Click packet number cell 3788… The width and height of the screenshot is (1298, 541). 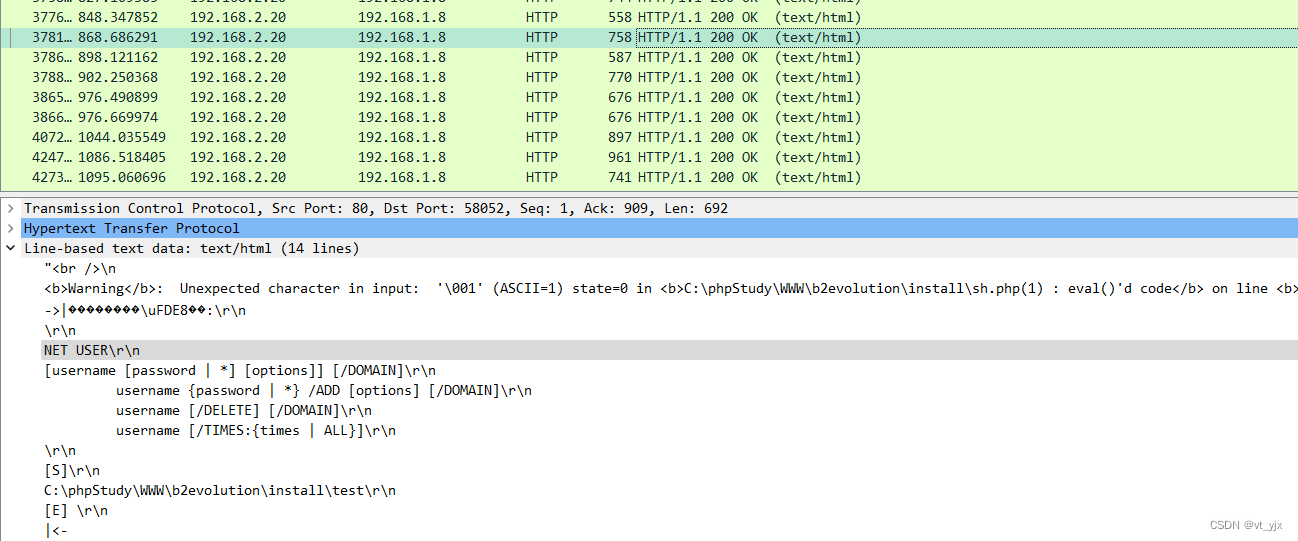[50, 77]
